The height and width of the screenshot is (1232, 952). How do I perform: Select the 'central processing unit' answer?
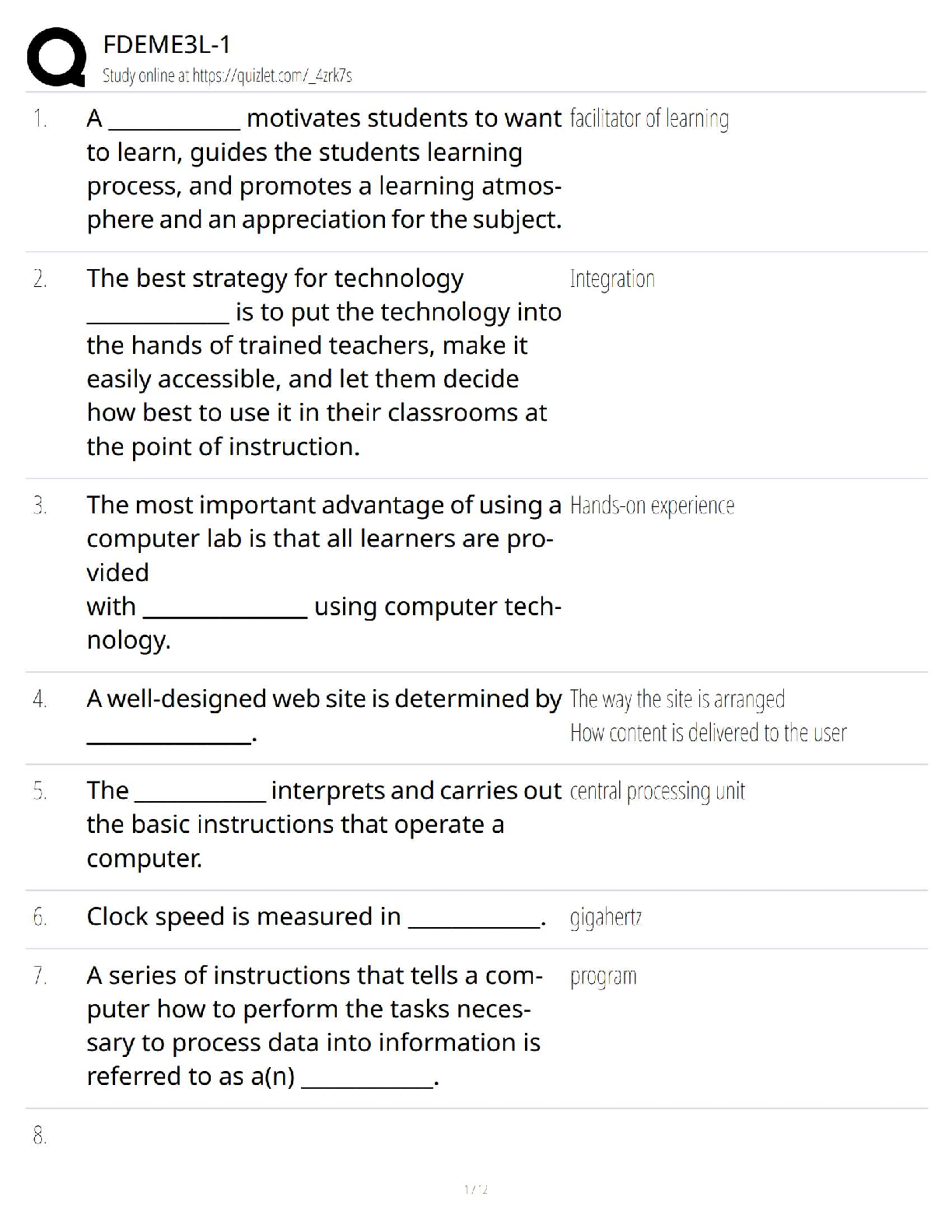point(657,791)
